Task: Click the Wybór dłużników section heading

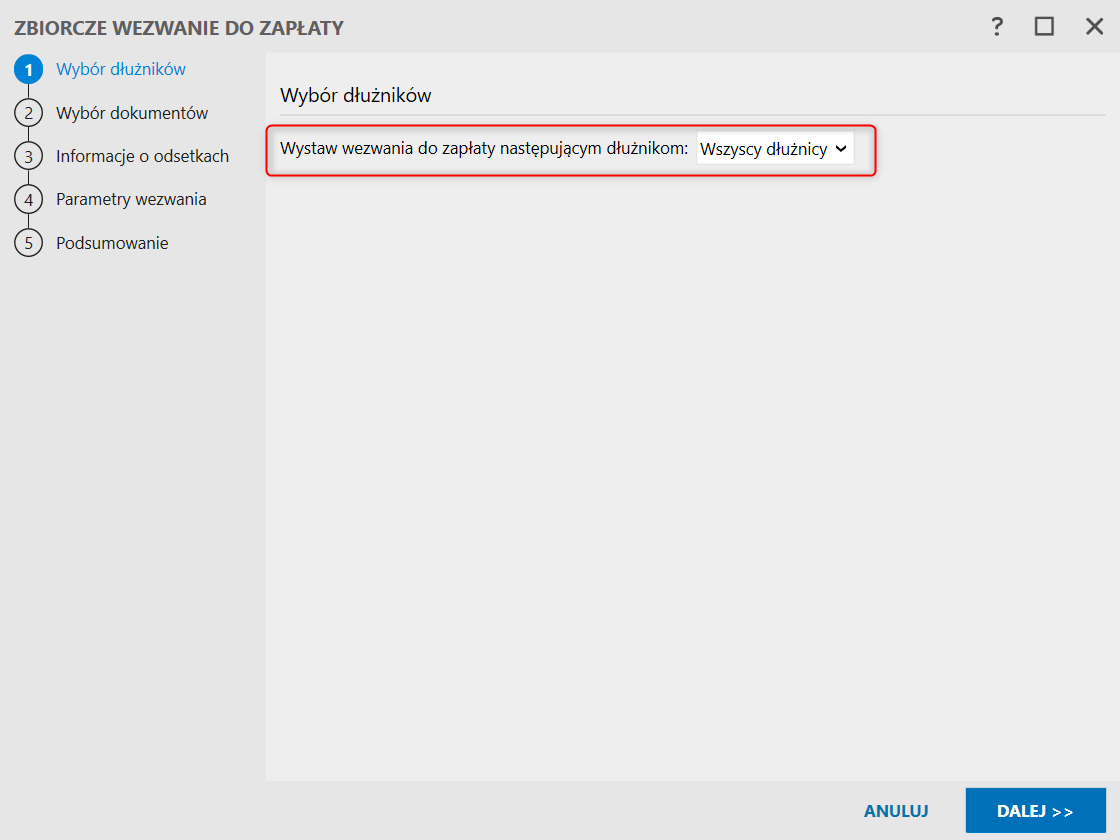Action: click(355, 96)
